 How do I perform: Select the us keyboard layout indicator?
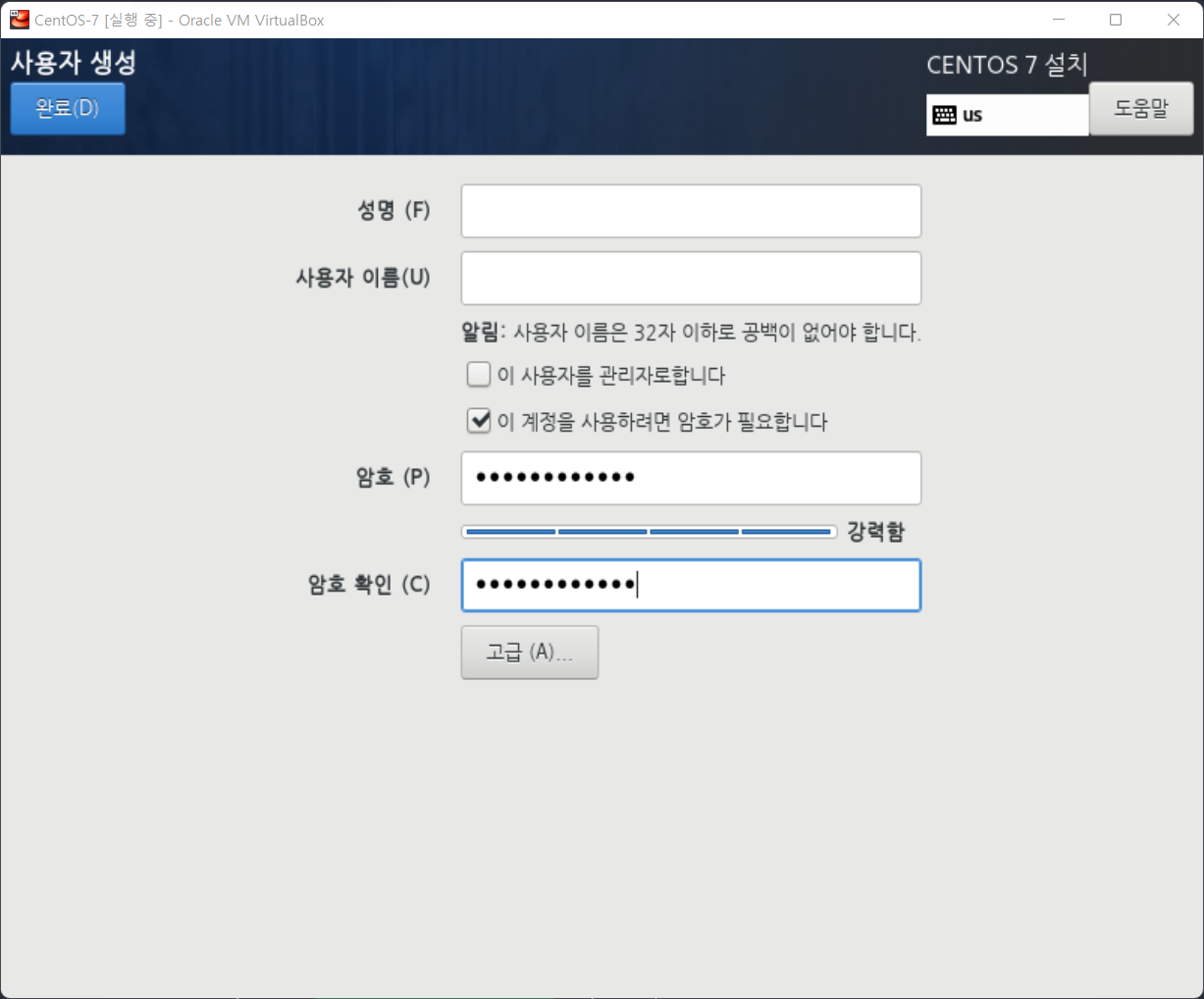[1008, 115]
